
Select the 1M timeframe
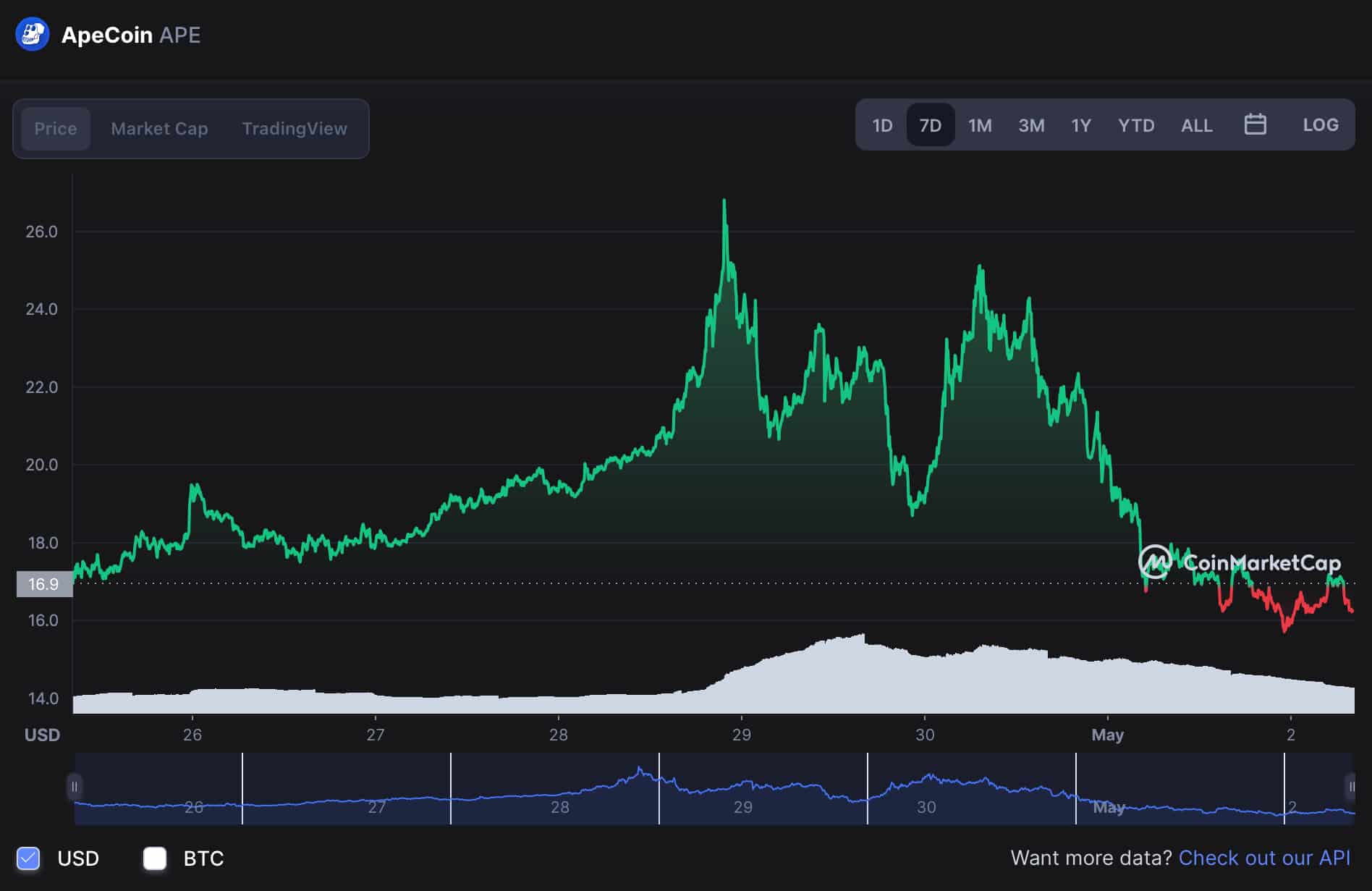pos(979,124)
